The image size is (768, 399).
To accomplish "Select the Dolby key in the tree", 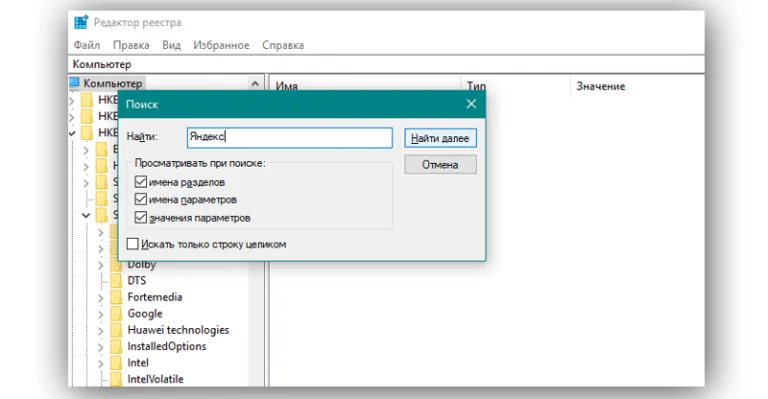I will [142, 265].
